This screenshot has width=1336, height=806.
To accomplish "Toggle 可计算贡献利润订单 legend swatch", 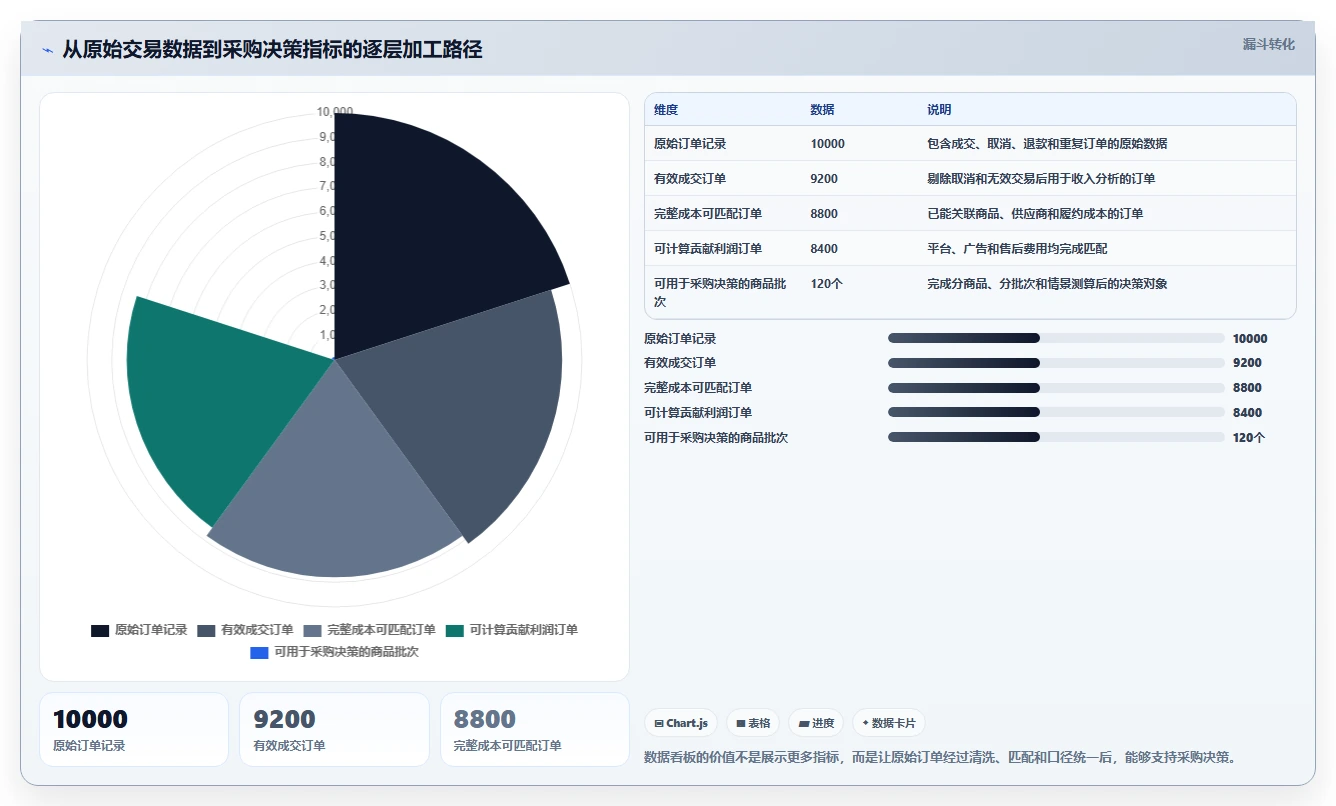I will click(455, 630).
